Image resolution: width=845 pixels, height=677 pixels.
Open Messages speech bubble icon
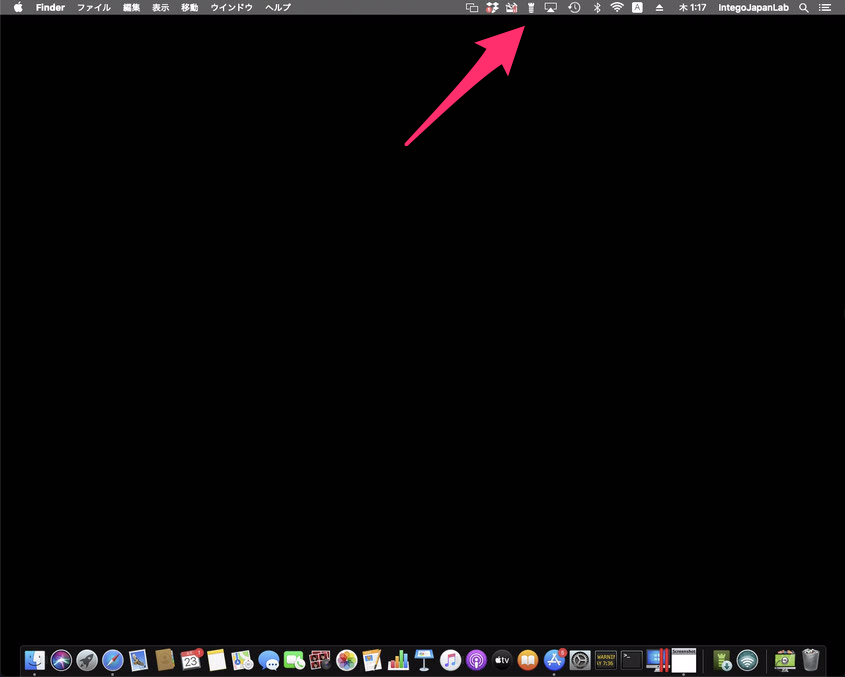click(x=268, y=660)
